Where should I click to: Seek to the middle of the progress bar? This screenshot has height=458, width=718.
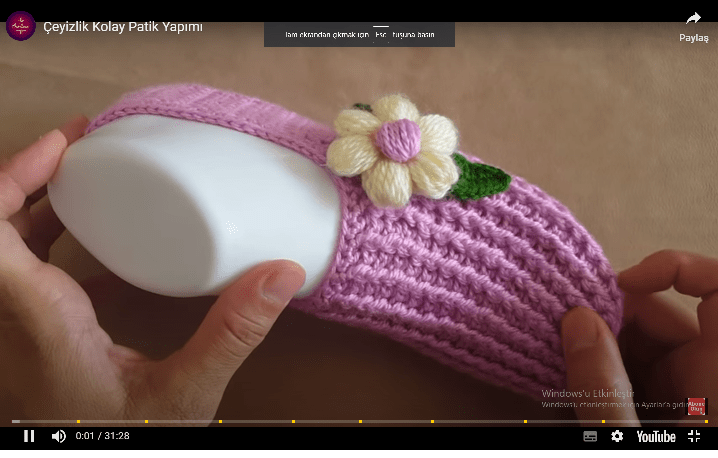[x=359, y=421]
